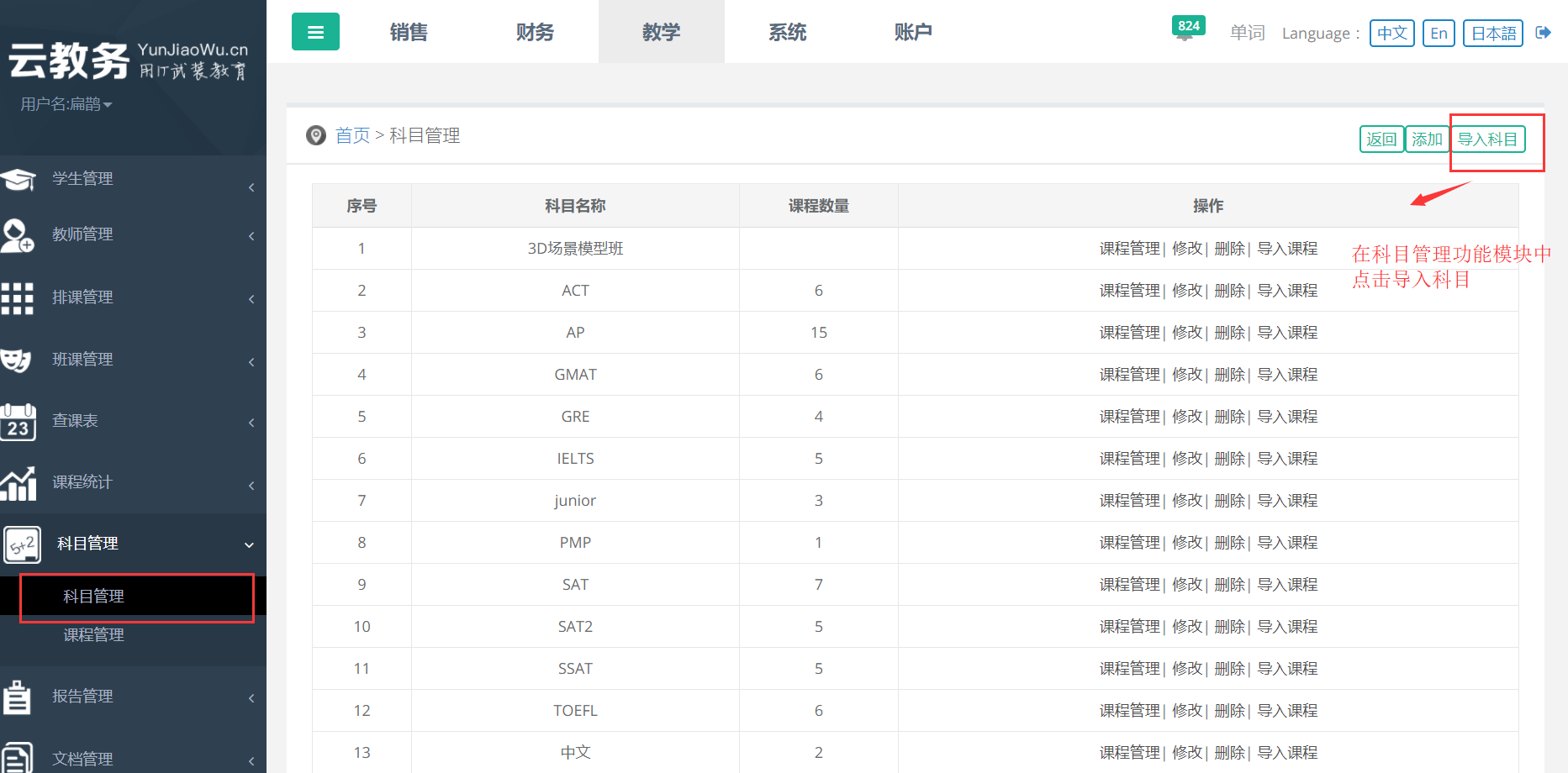Click the subject name cell junior
The image size is (1568, 773).
point(575,501)
